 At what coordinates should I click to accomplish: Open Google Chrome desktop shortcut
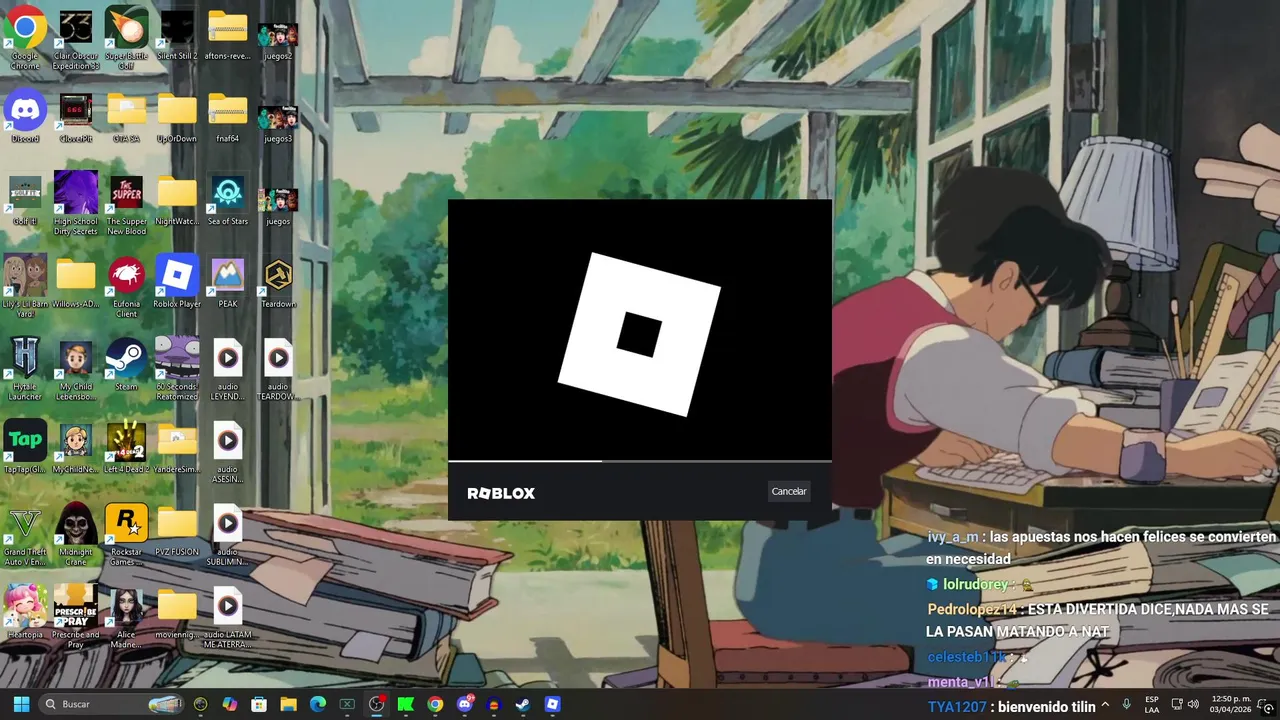[25, 40]
